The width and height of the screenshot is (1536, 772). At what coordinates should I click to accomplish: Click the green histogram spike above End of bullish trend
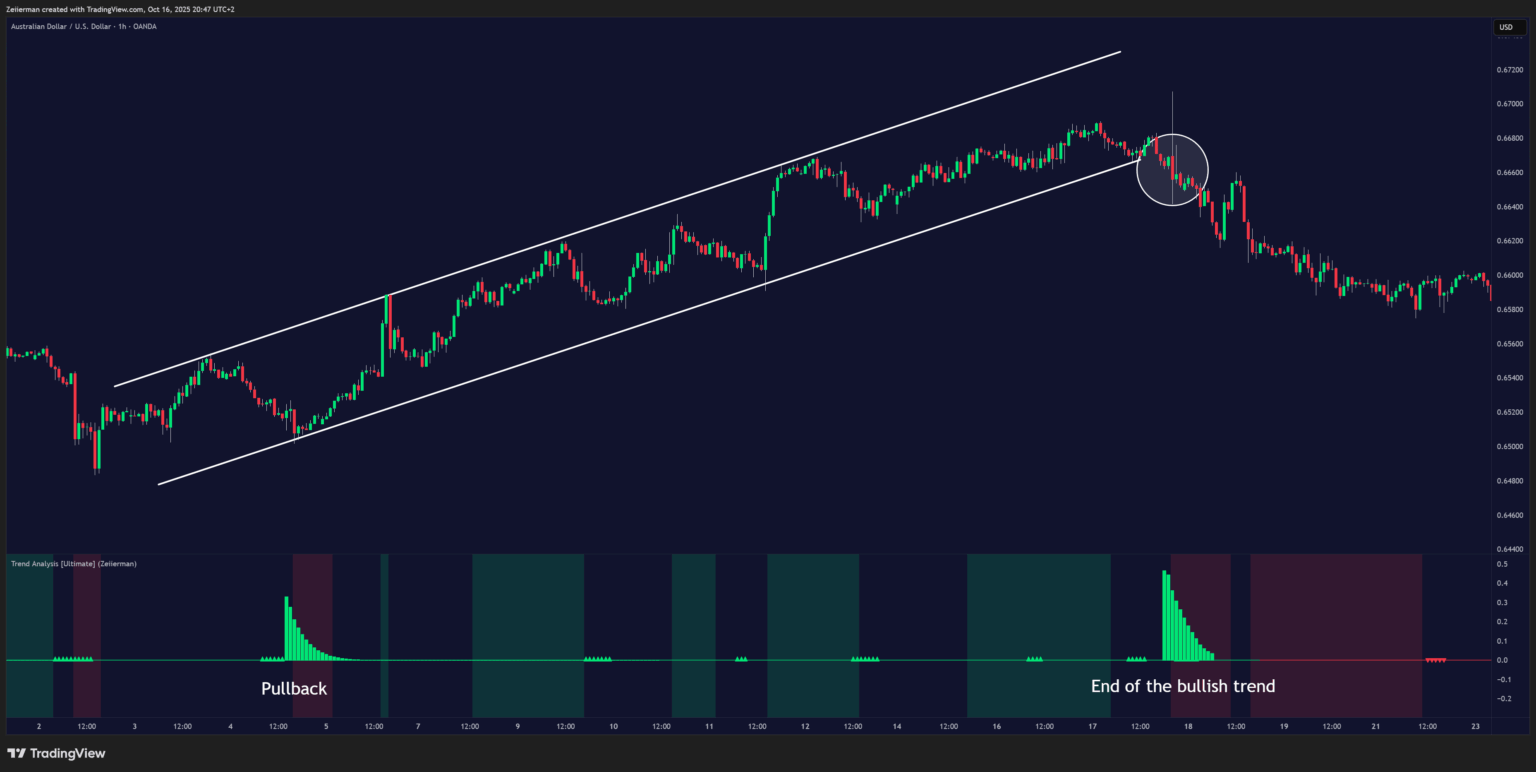1166,615
